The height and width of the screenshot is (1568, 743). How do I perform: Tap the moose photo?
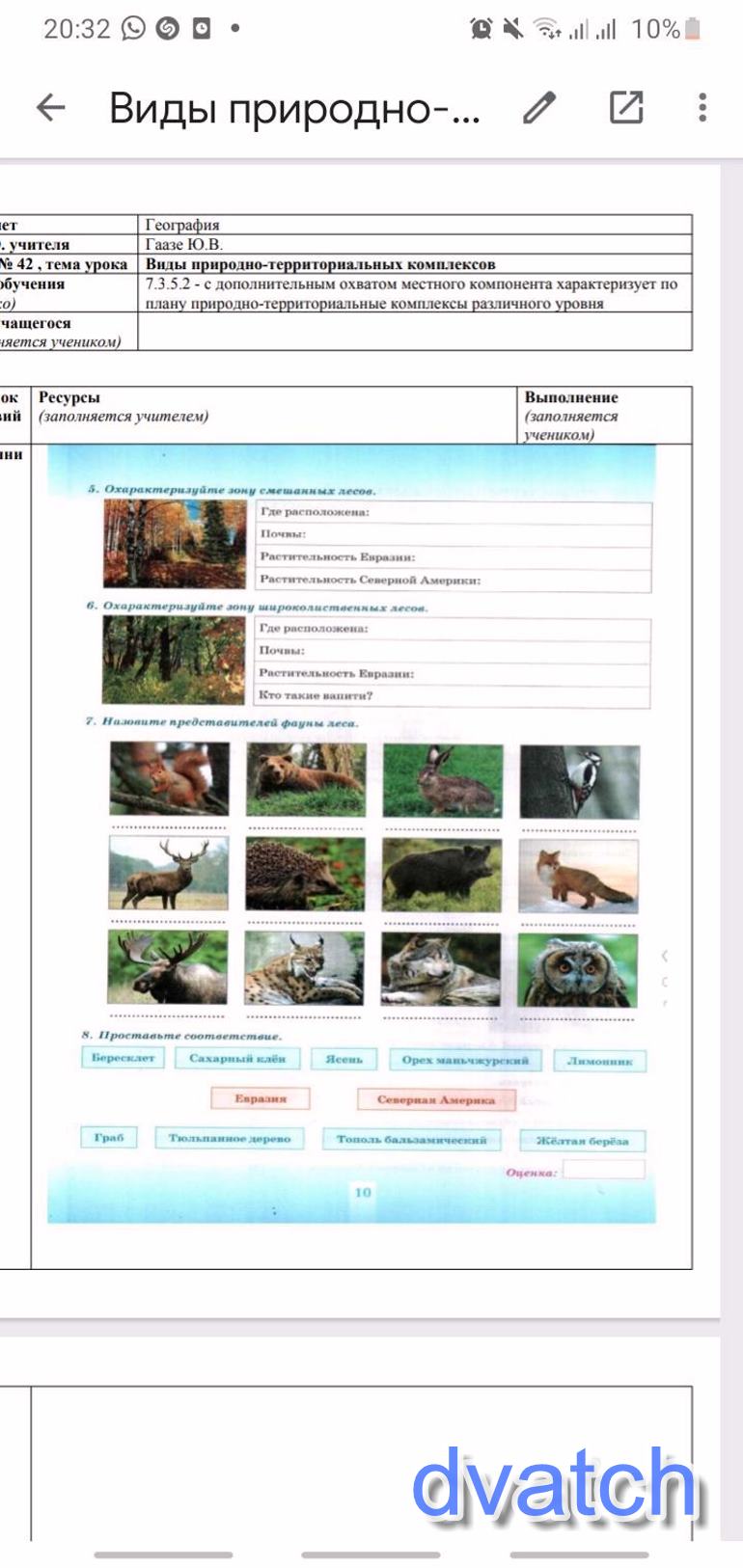coord(168,967)
